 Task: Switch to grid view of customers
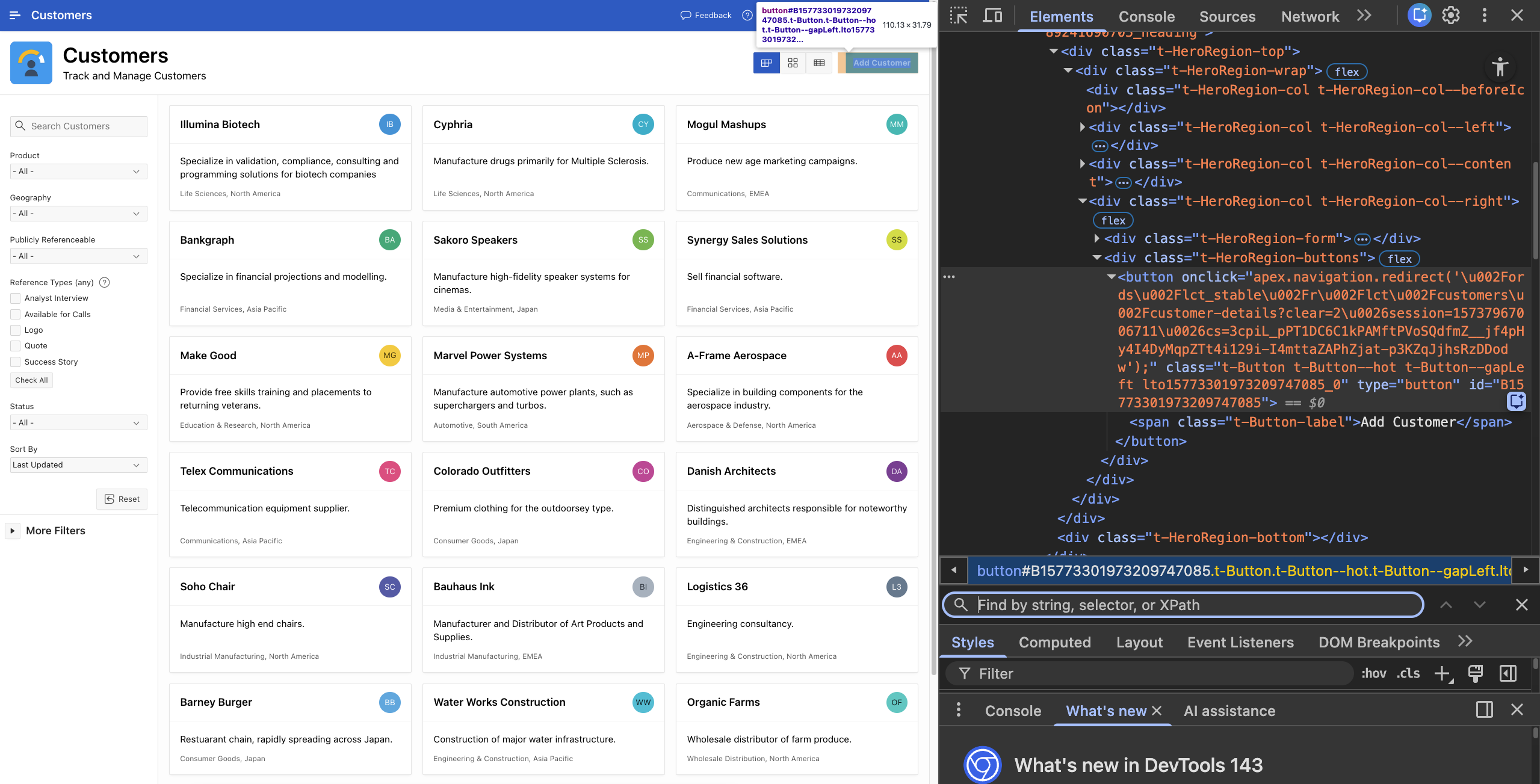point(793,63)
